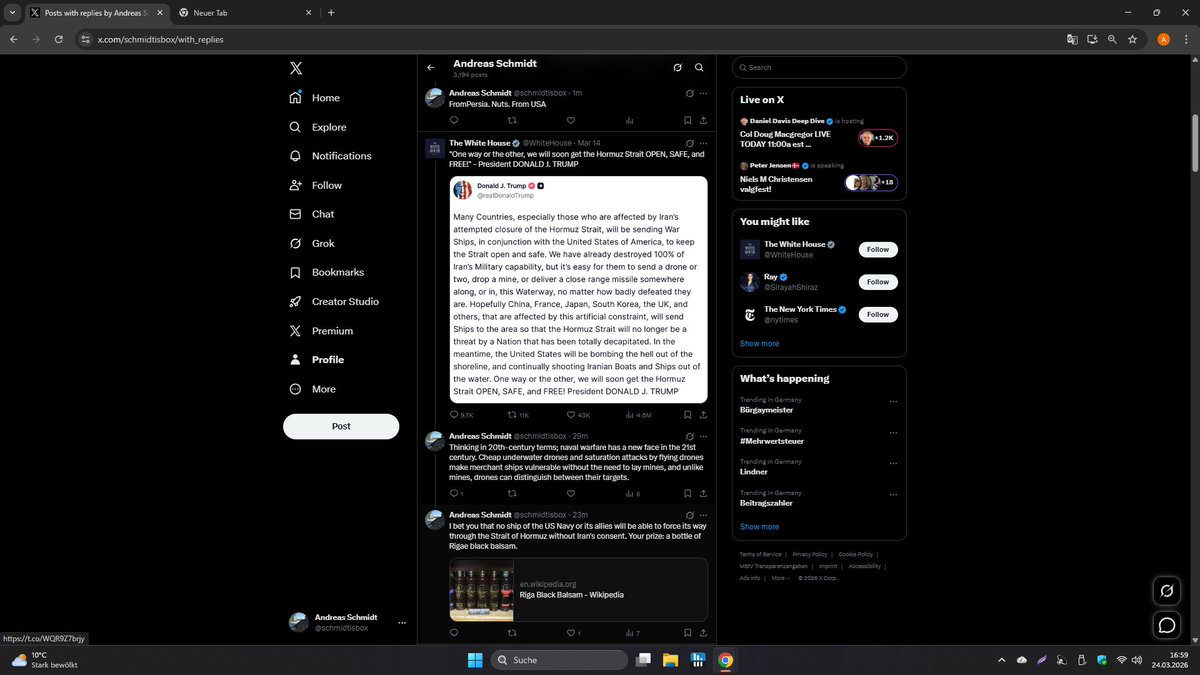Share the White House Hormuz post
This screenshot has width=1200, height=675.
[x=703, y=415]
